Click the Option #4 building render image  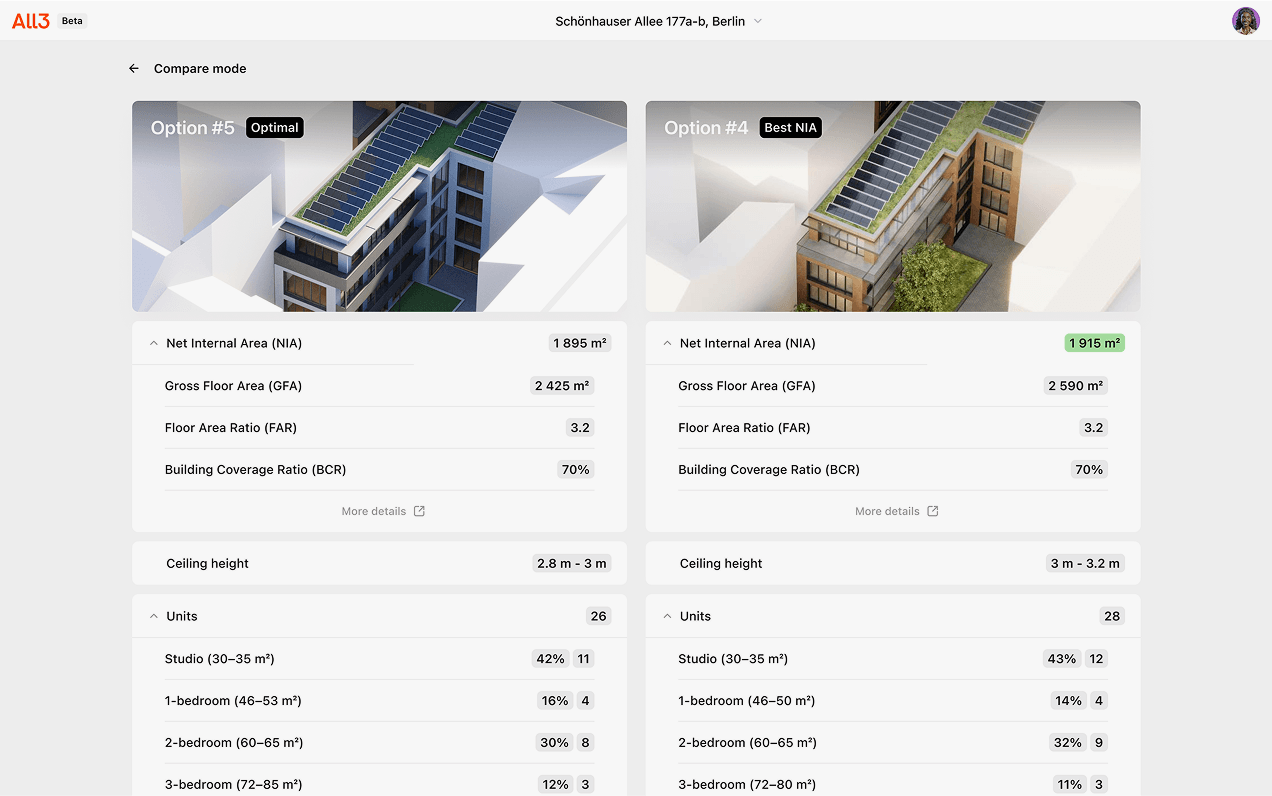(x=893, y=220)
